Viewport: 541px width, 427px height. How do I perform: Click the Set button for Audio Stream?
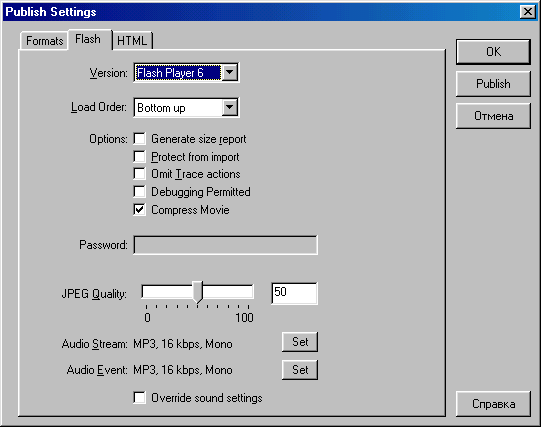(300, 342)
